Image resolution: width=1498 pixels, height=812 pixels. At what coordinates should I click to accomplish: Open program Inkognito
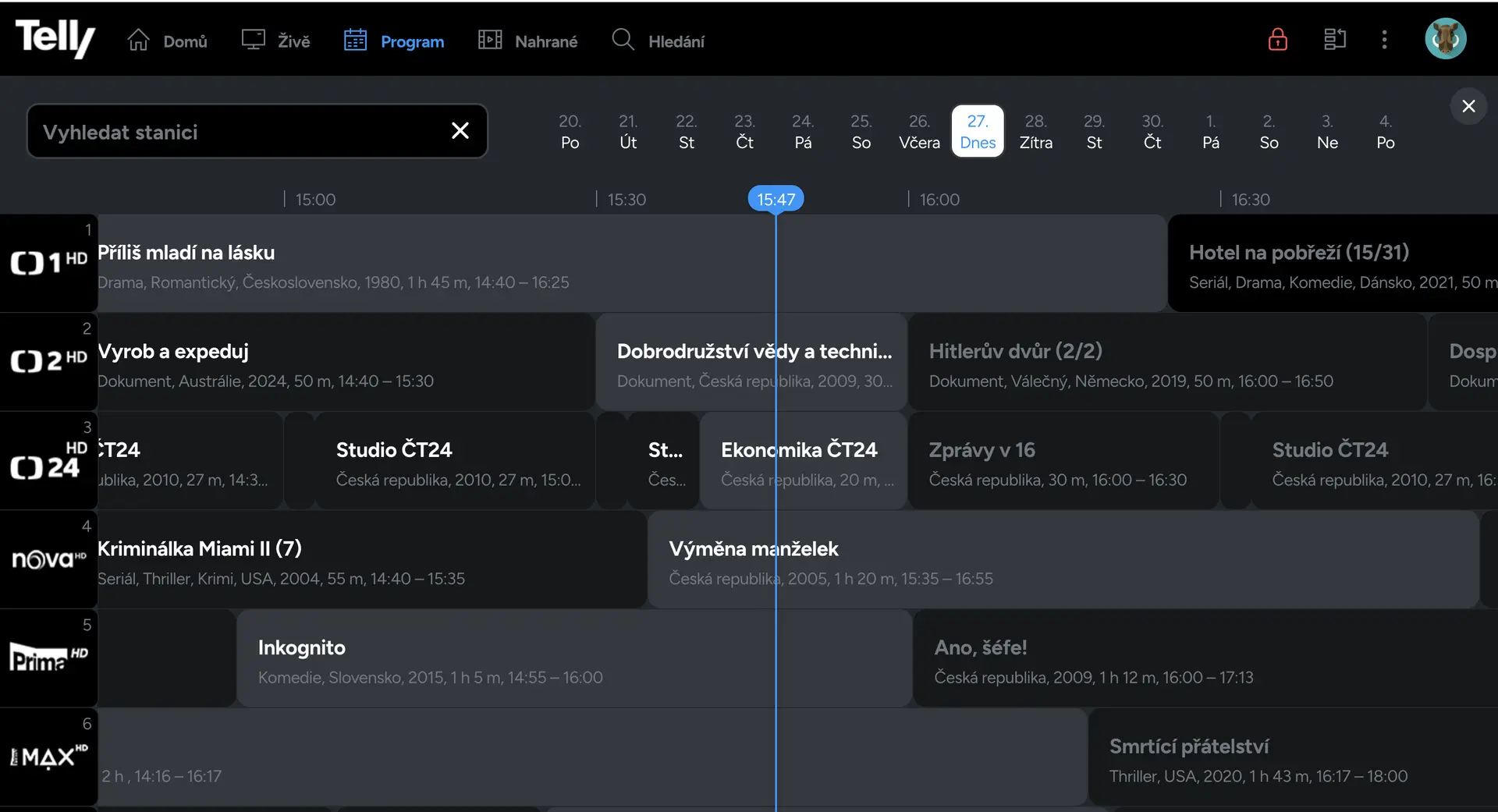(x=574, y=658)
